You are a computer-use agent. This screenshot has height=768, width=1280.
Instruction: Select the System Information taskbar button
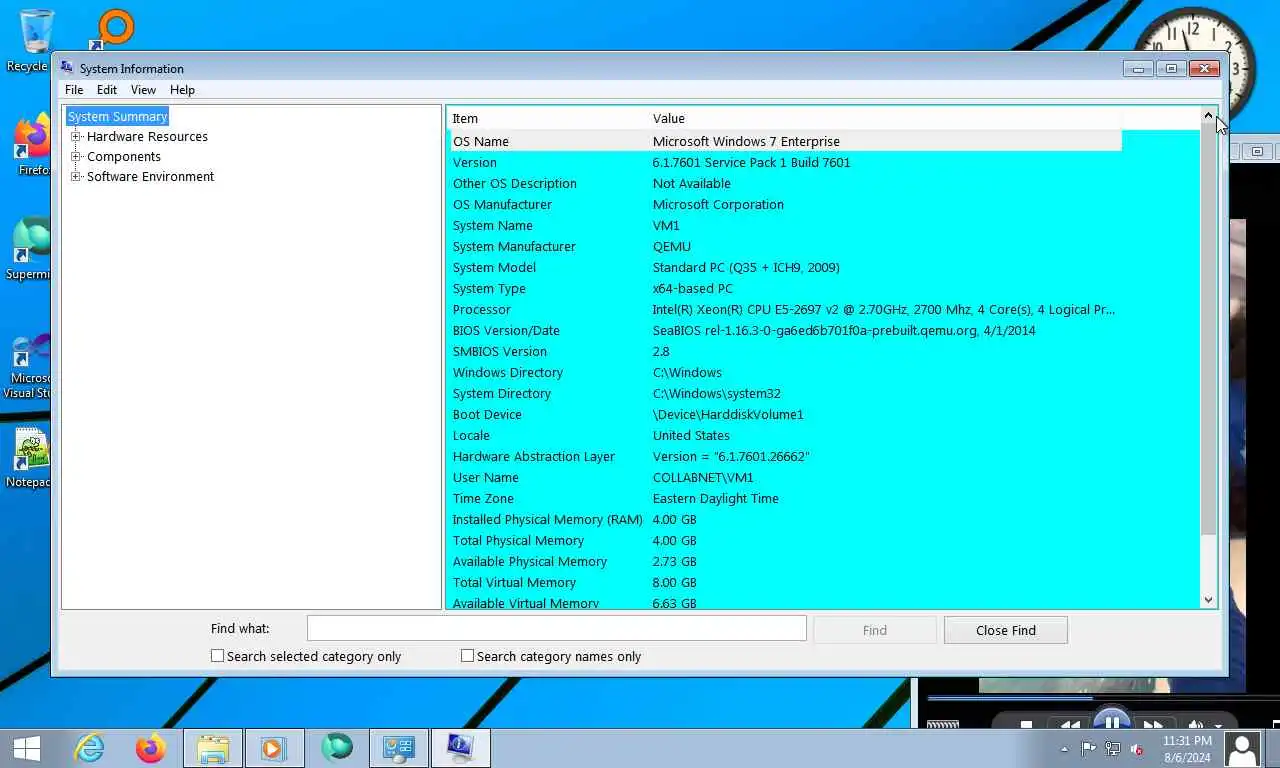tap(460, 748)
